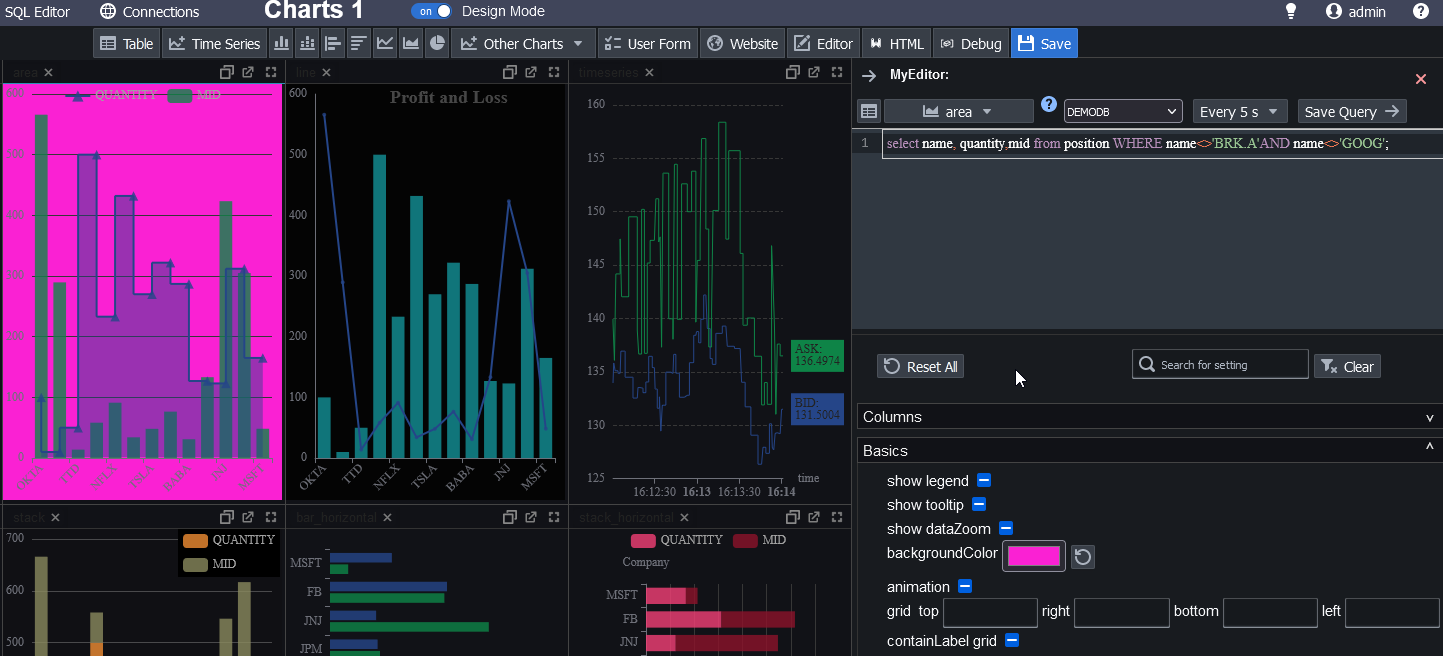
Task: Pop out the area chart panel
Action: pos(248,72)
